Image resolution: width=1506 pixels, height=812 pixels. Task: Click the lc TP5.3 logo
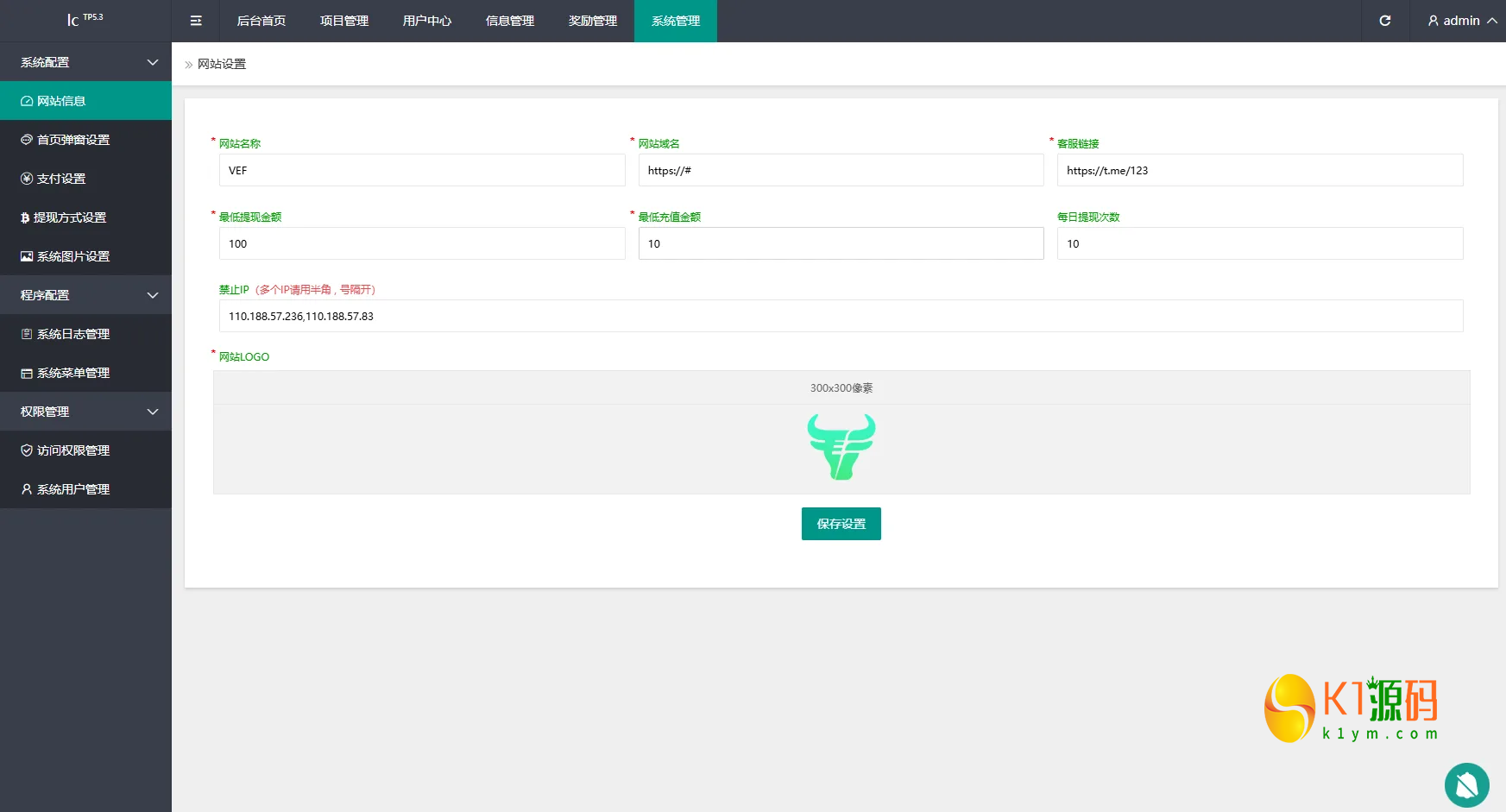(x=85, y=19)
